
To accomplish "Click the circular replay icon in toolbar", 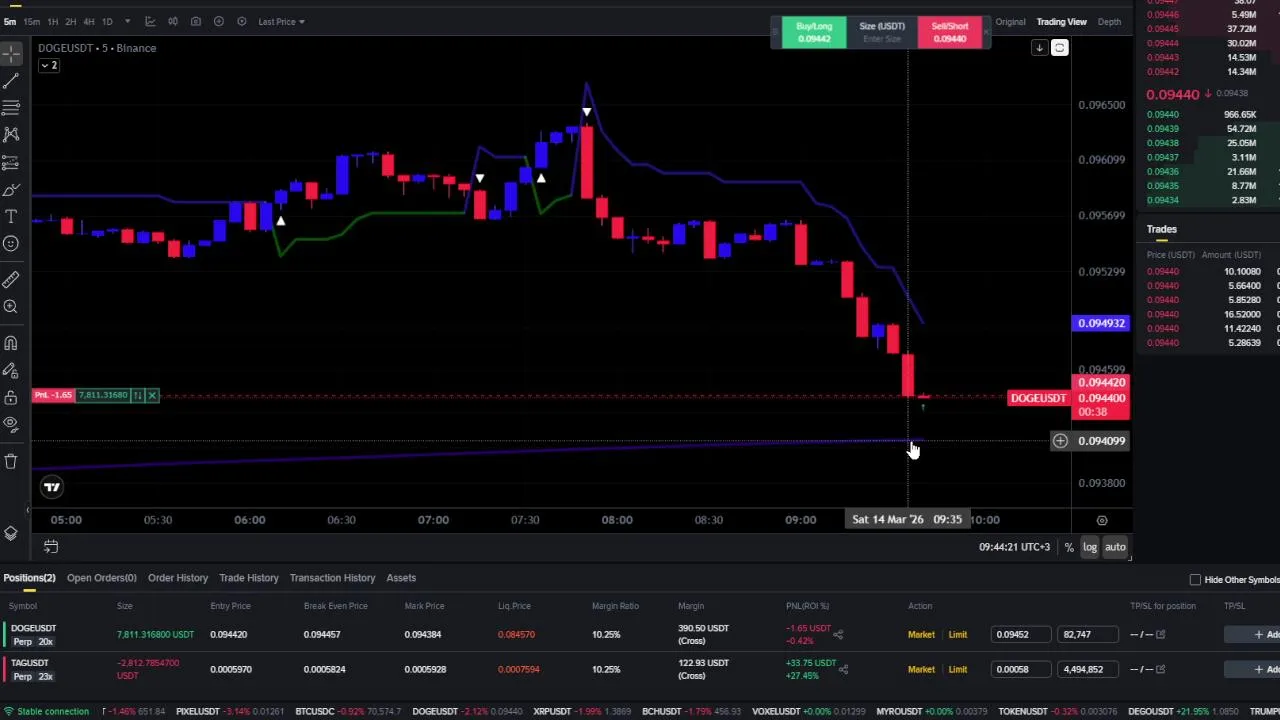I will [x=242, y=21].
